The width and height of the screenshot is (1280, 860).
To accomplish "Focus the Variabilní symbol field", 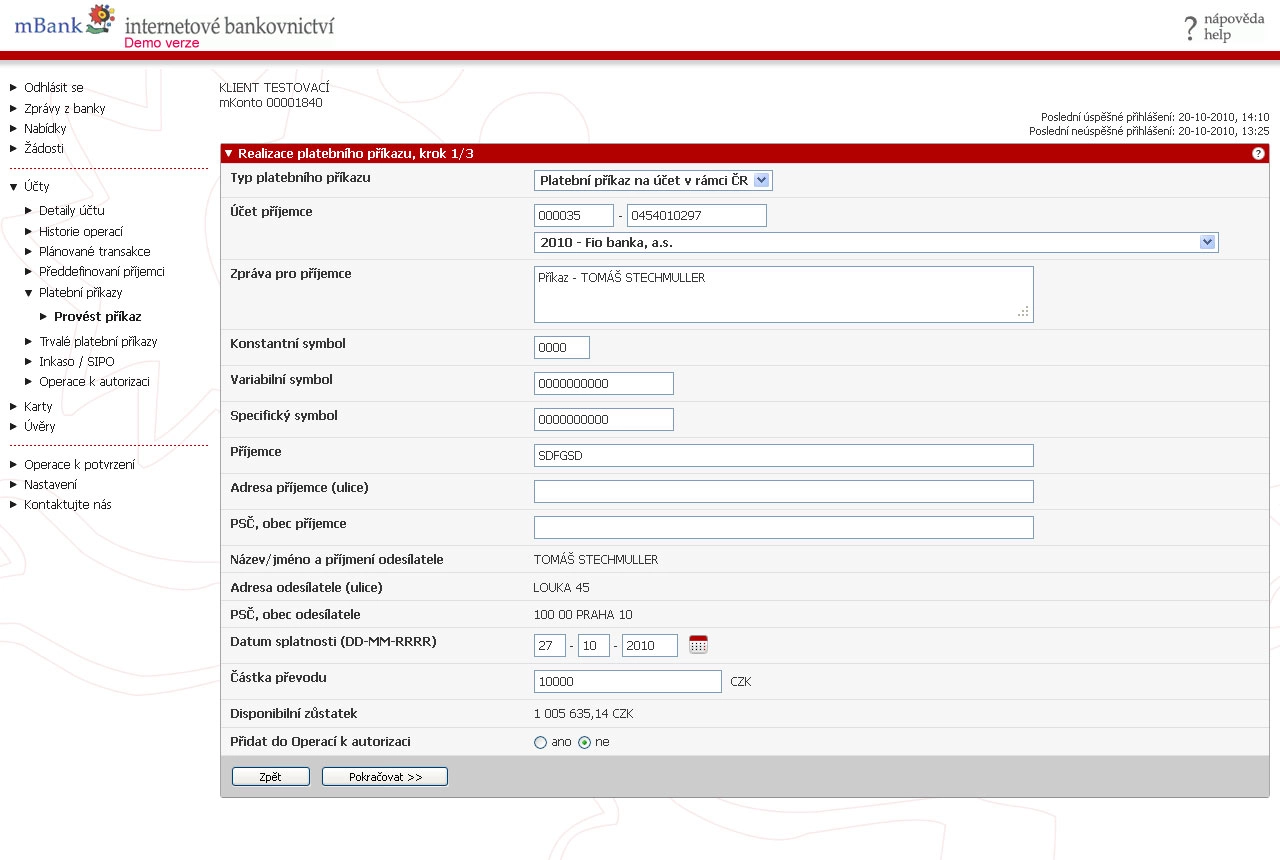I will [x=603, y=383].
